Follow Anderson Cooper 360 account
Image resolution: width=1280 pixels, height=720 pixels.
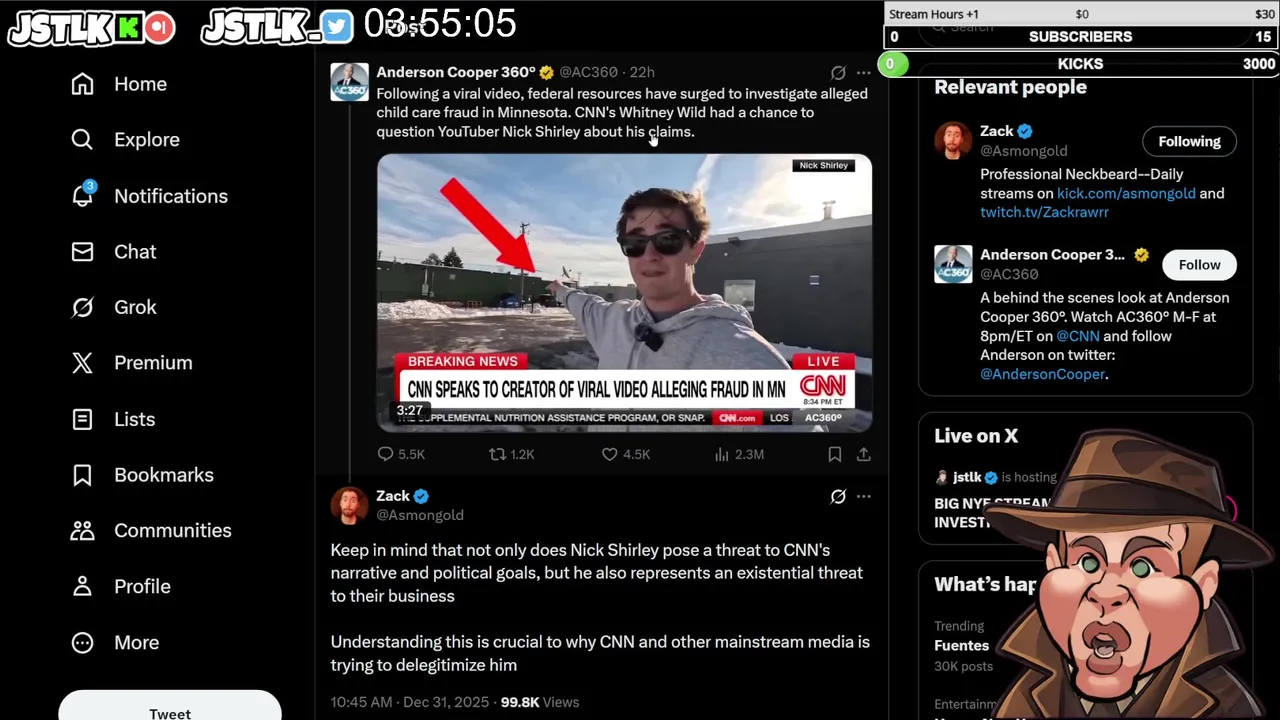pos(1199,265)
